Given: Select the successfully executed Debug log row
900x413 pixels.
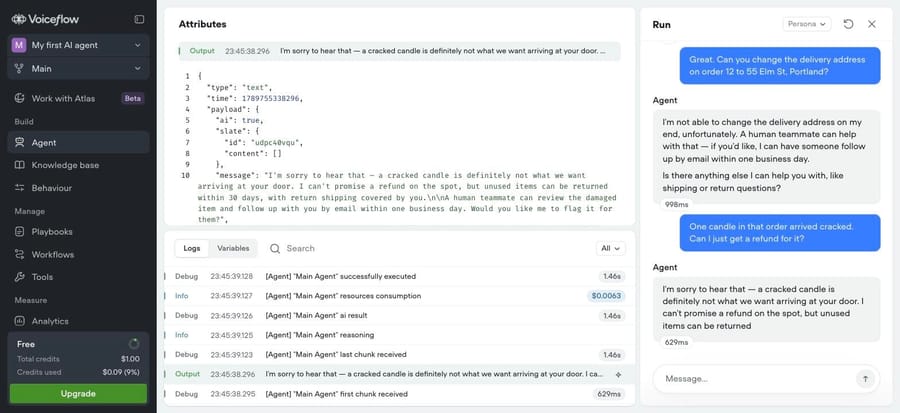Looking at the screenshot, I should (399, 276).
